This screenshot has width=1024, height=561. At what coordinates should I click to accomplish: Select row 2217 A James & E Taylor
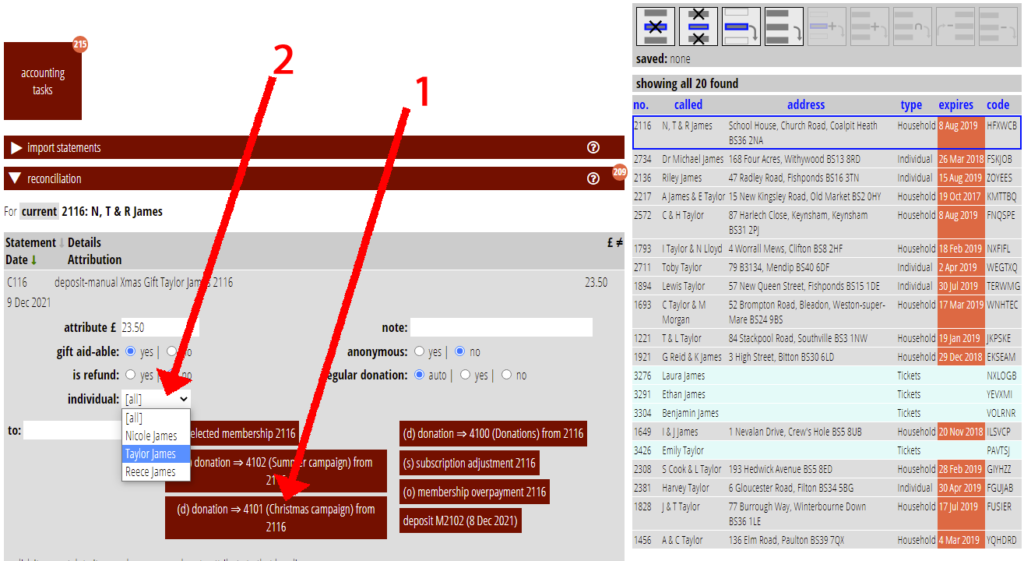click(826, 196)
